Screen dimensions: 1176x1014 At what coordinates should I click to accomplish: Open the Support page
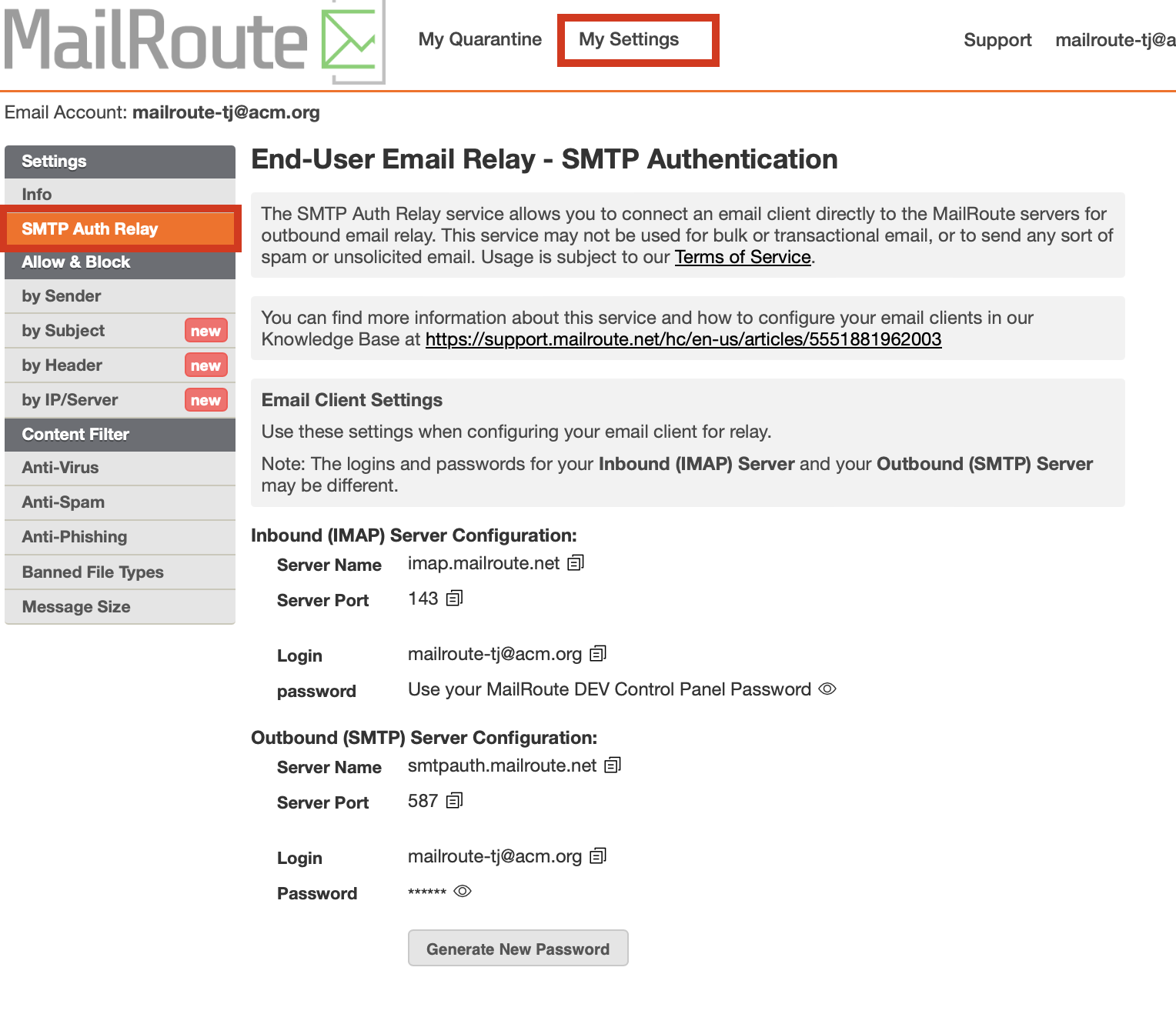[997, 40]
